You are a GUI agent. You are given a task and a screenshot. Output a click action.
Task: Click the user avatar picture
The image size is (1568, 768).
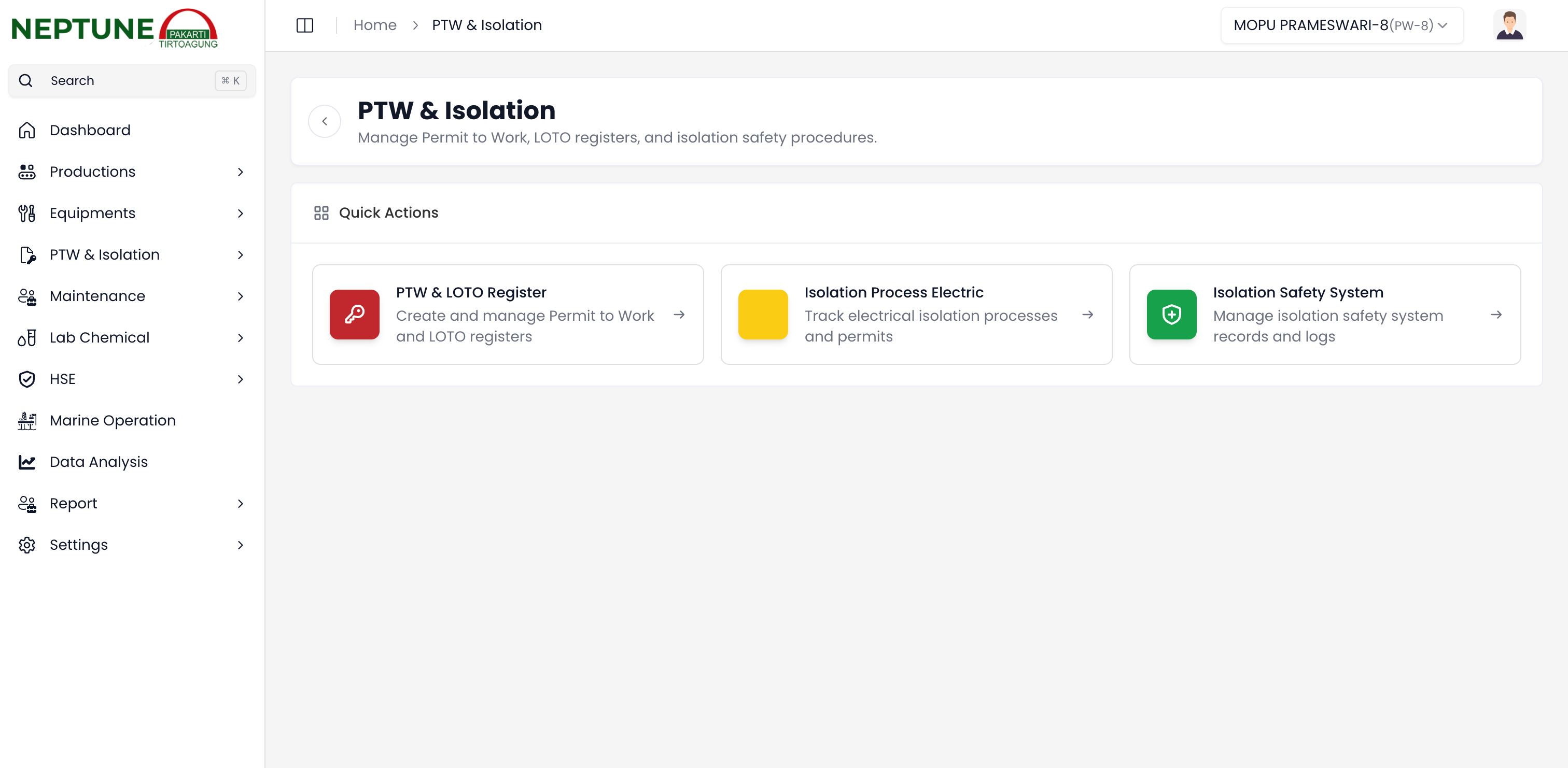[1509, 25]
